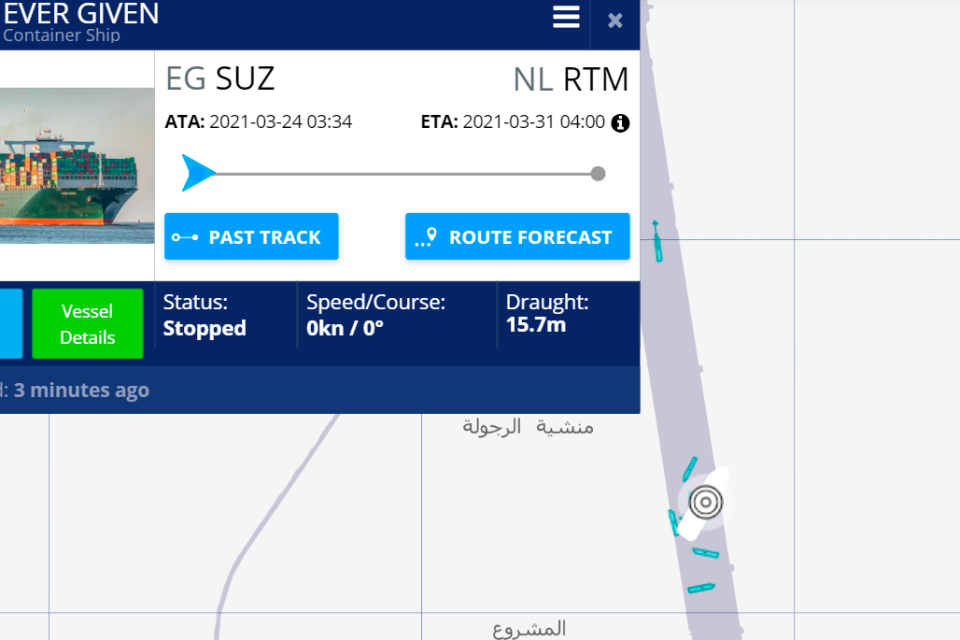Show the ROUTE FORECAST
960x640 pixels.
tap(517, 236)
